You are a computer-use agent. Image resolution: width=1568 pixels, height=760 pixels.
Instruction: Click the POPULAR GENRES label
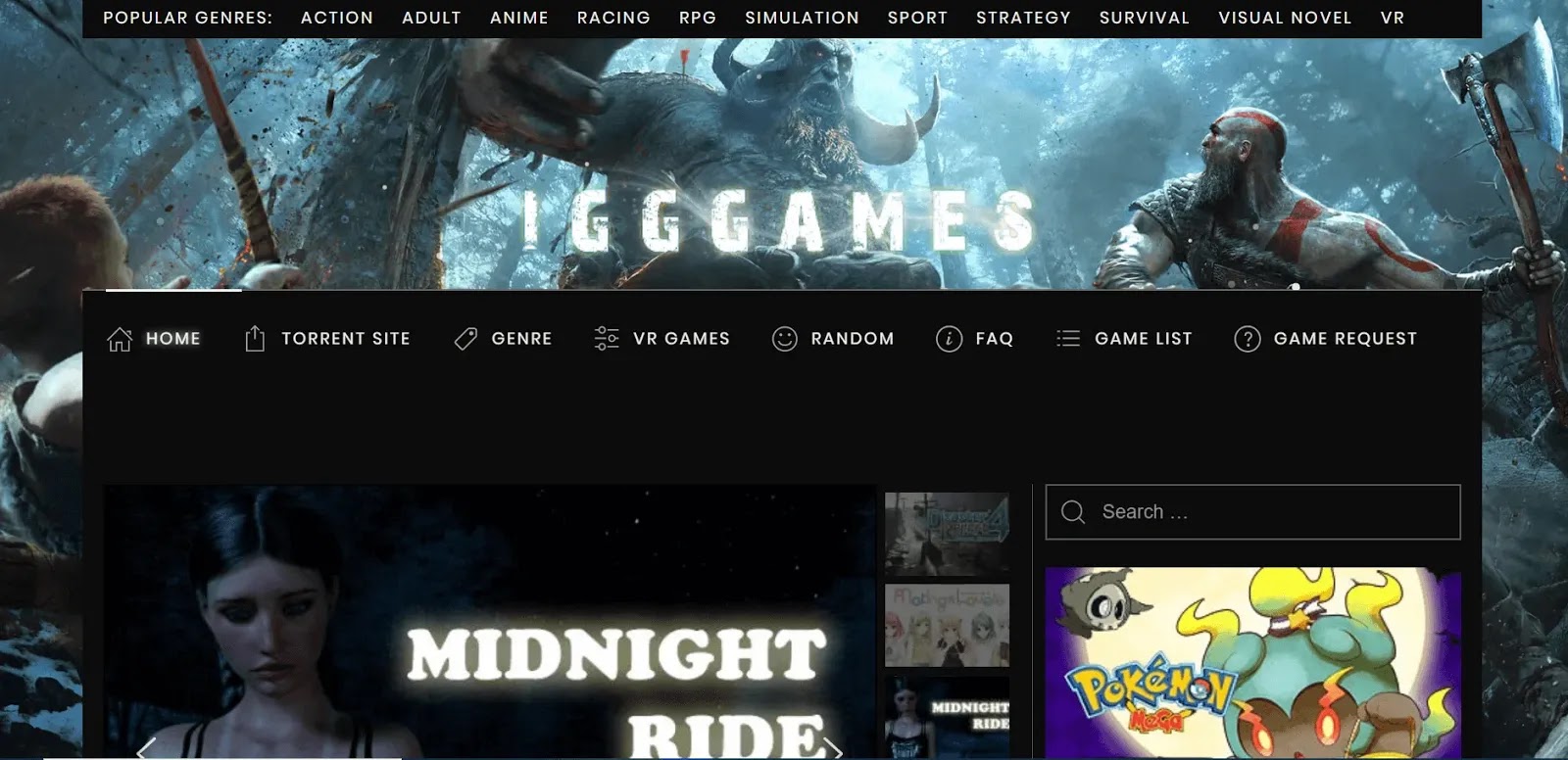tap(187, 18)
